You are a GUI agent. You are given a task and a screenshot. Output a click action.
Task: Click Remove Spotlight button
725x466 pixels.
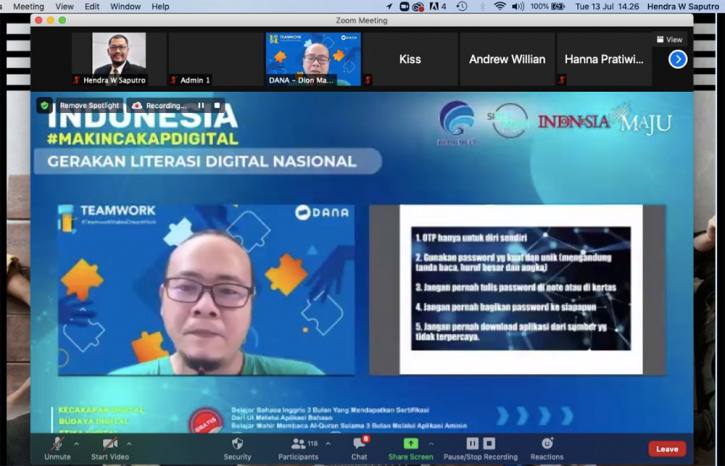click(87, 105)
